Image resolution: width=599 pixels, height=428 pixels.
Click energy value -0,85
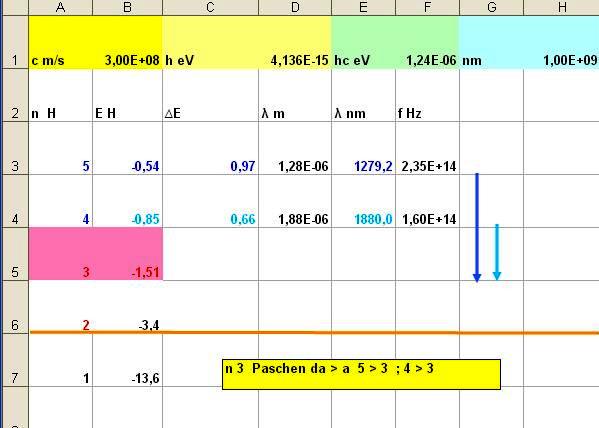[128, 201]
